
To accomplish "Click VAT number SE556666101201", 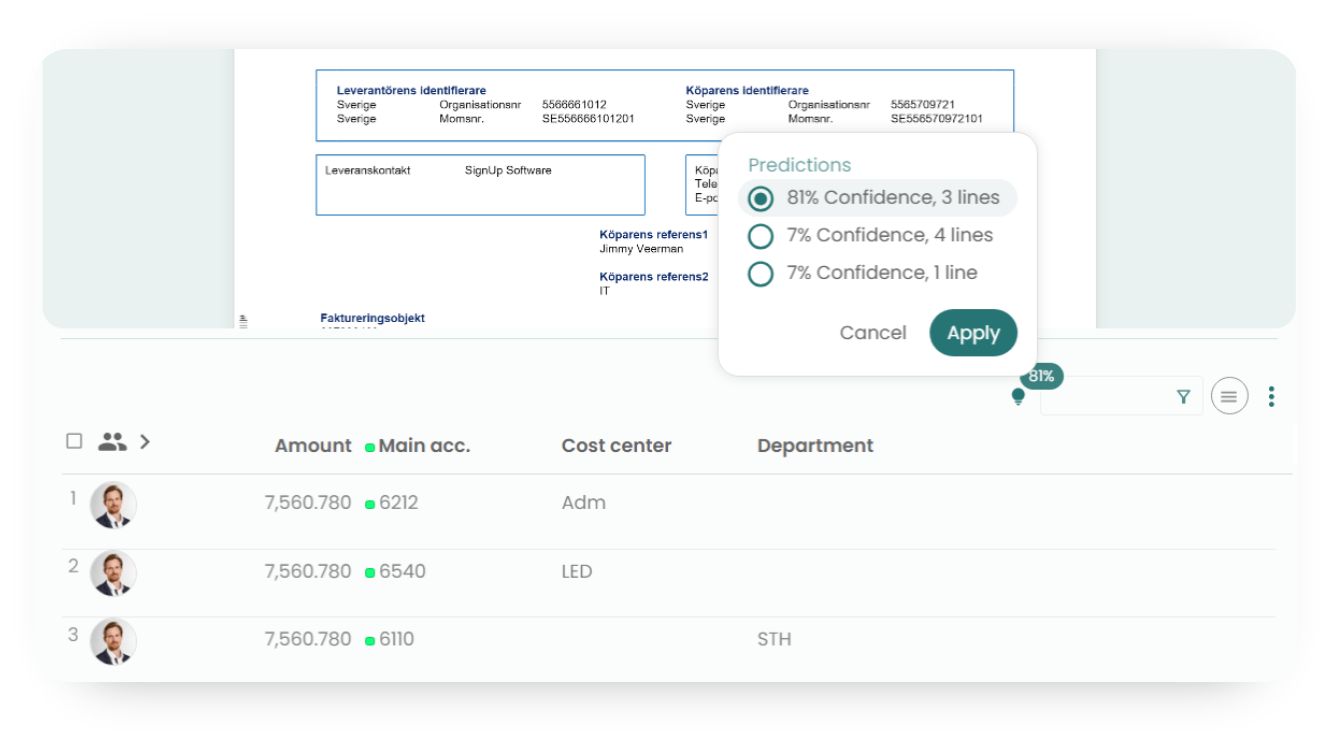I will (588, 119).
